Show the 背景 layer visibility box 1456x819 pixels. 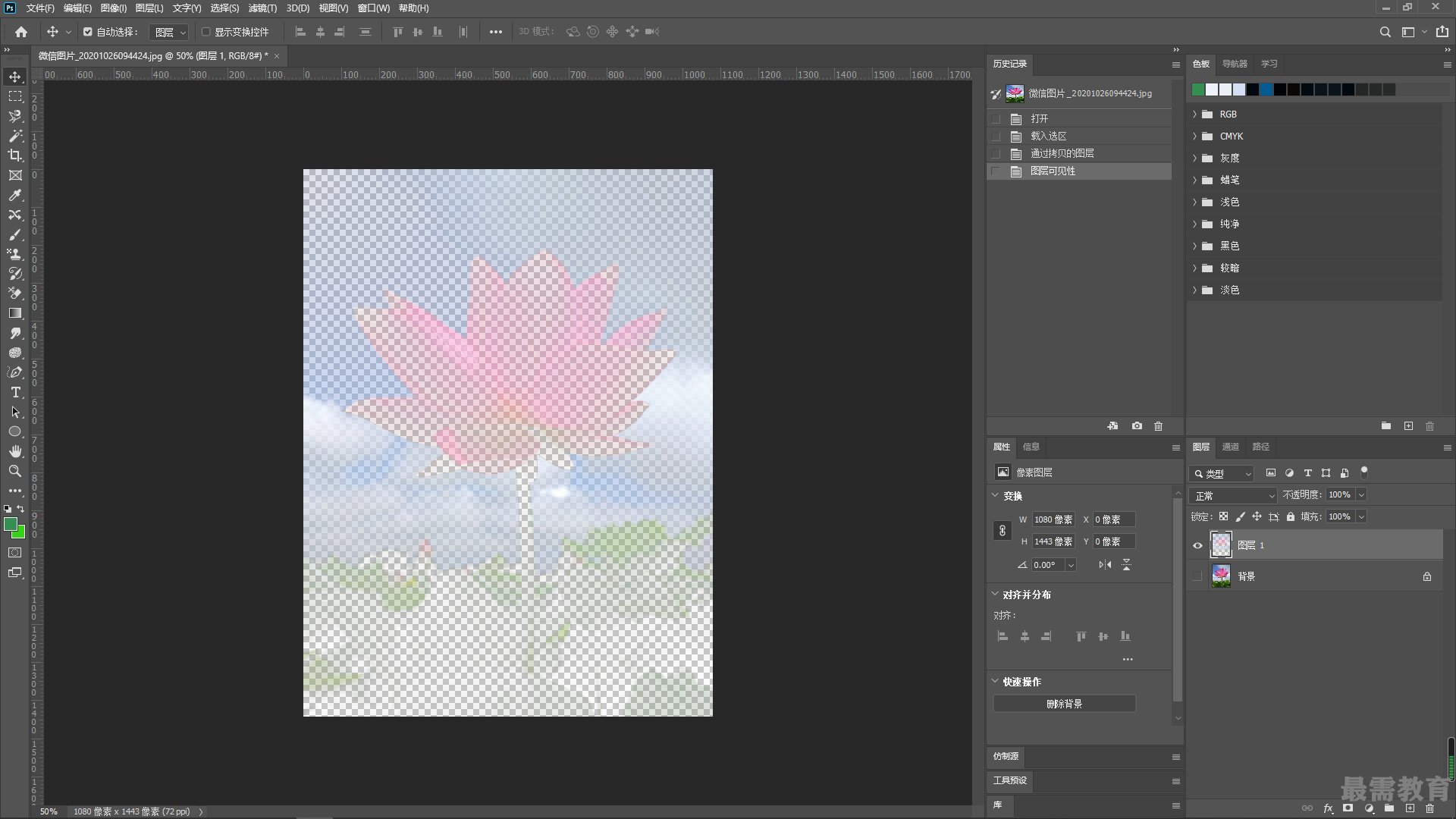pos(1197,576)
